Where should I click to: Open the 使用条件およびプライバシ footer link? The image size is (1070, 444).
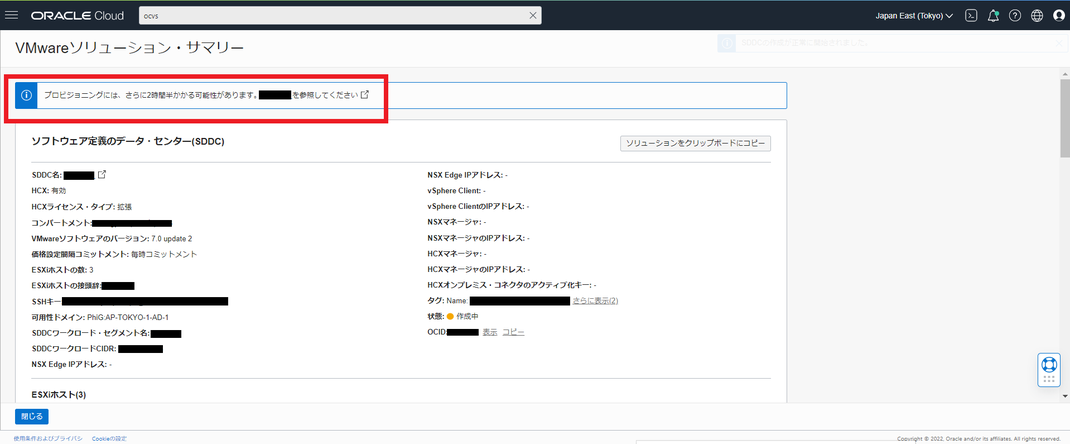point(48,439)
